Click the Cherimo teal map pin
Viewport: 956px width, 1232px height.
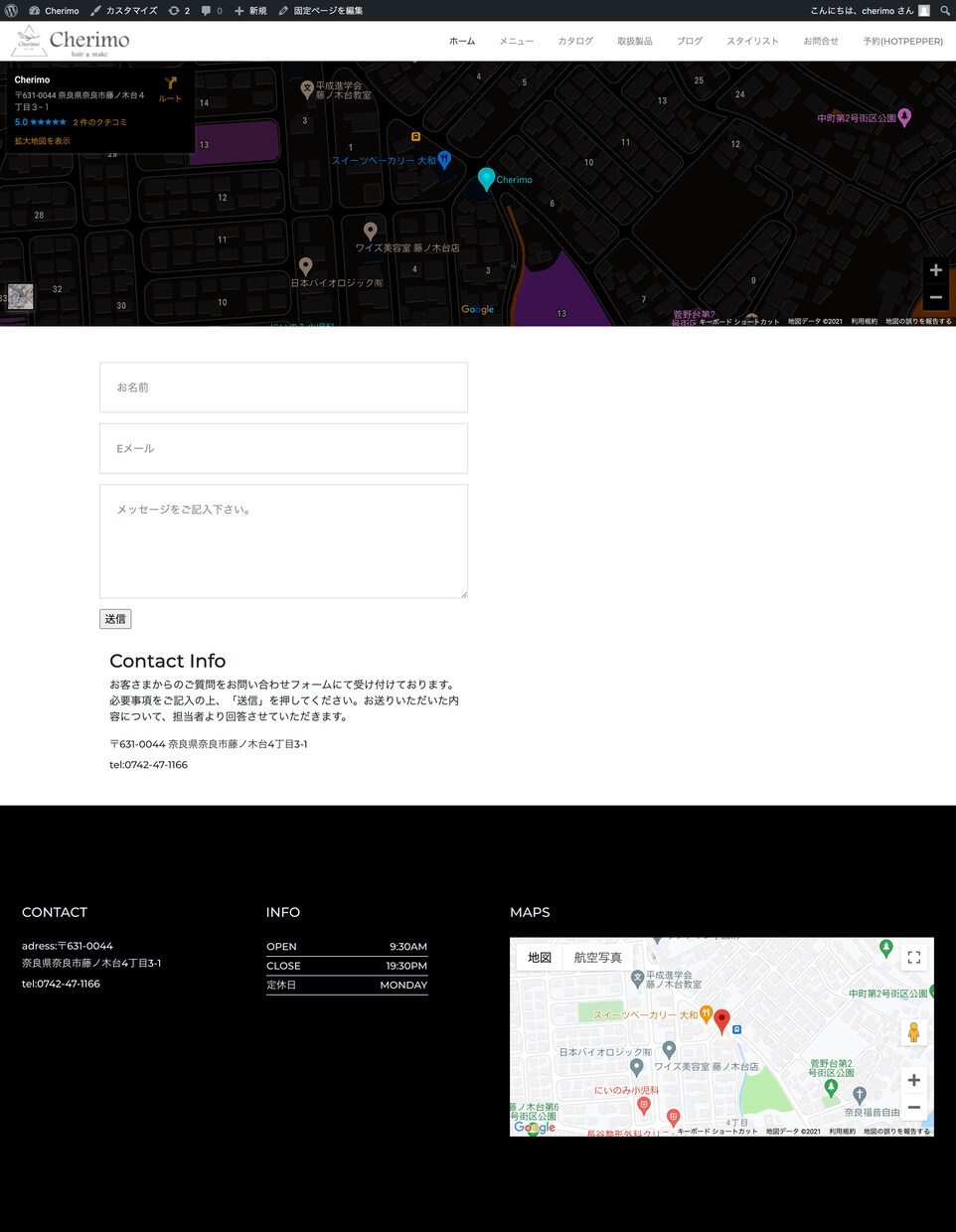click(x=486, y=179)
